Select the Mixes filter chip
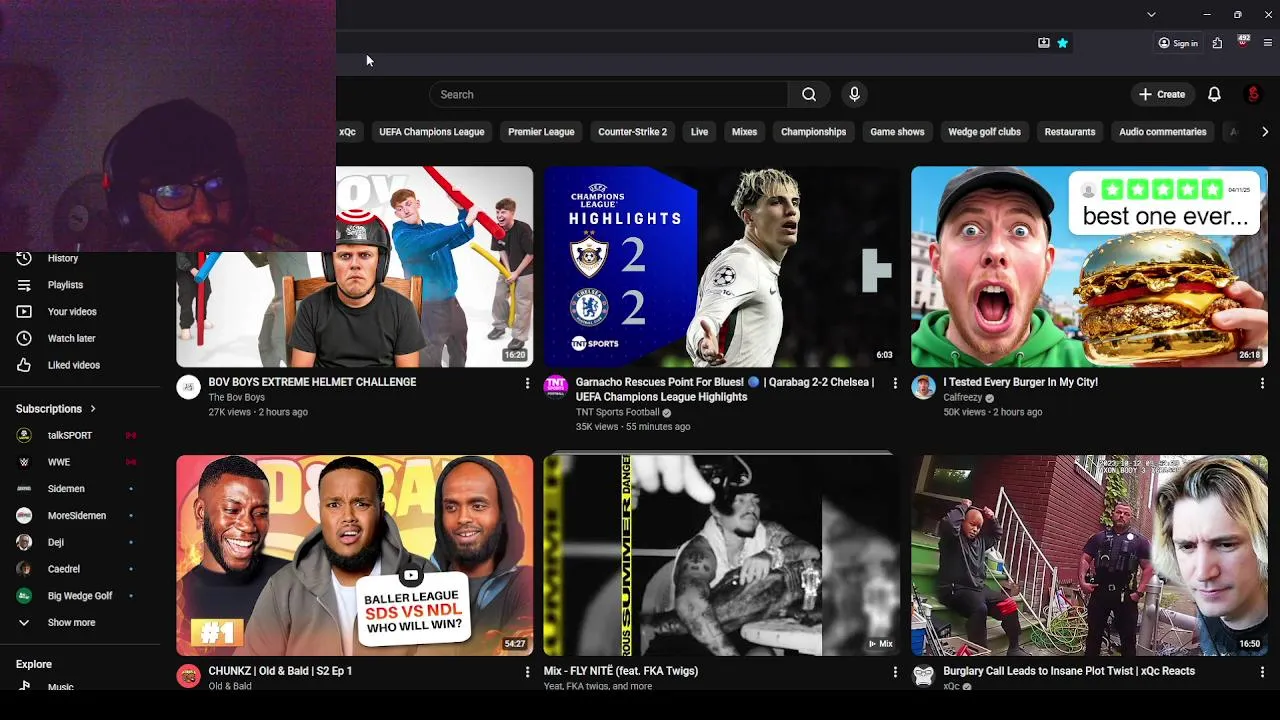Viewport: 1280px width, 720px height. (744, 132)
